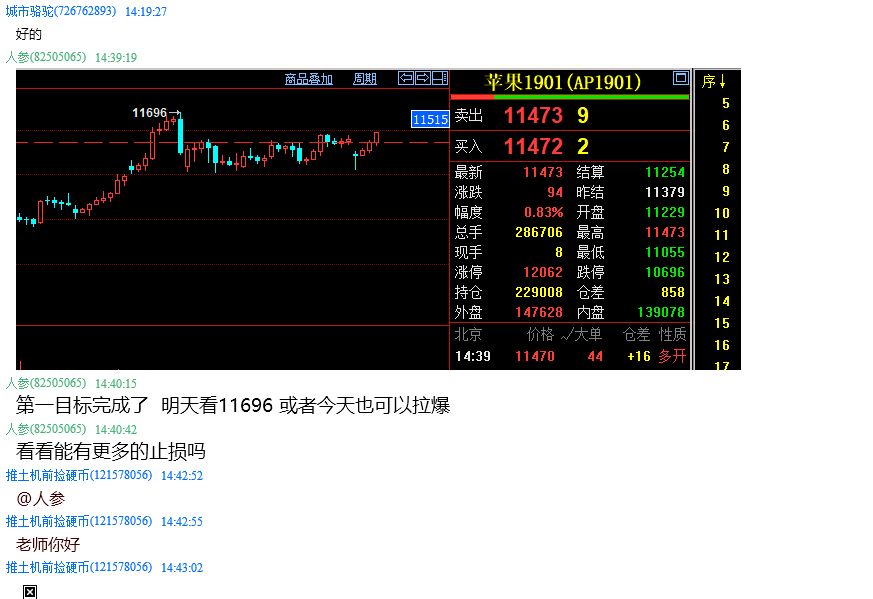Click the maximize panel icon beside 苹果1901

680,78
